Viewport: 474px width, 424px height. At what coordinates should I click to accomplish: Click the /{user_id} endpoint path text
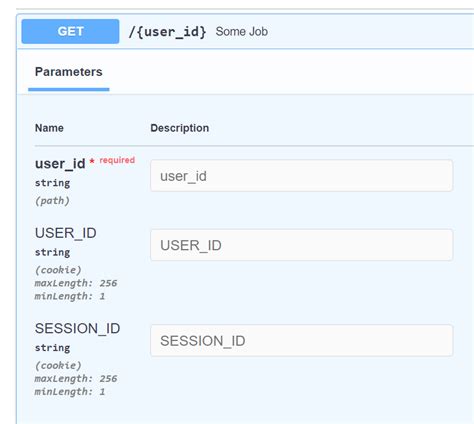167,32
